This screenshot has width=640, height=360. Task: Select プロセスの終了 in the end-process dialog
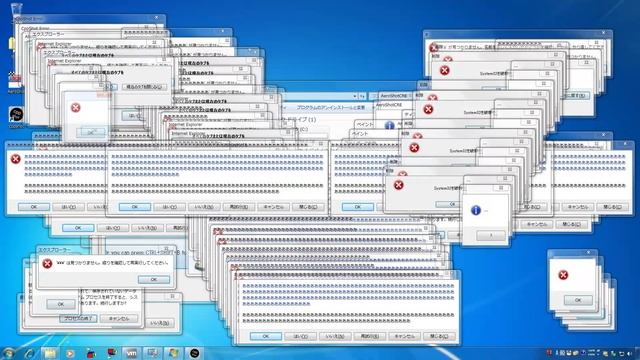(x=78, y=318)
